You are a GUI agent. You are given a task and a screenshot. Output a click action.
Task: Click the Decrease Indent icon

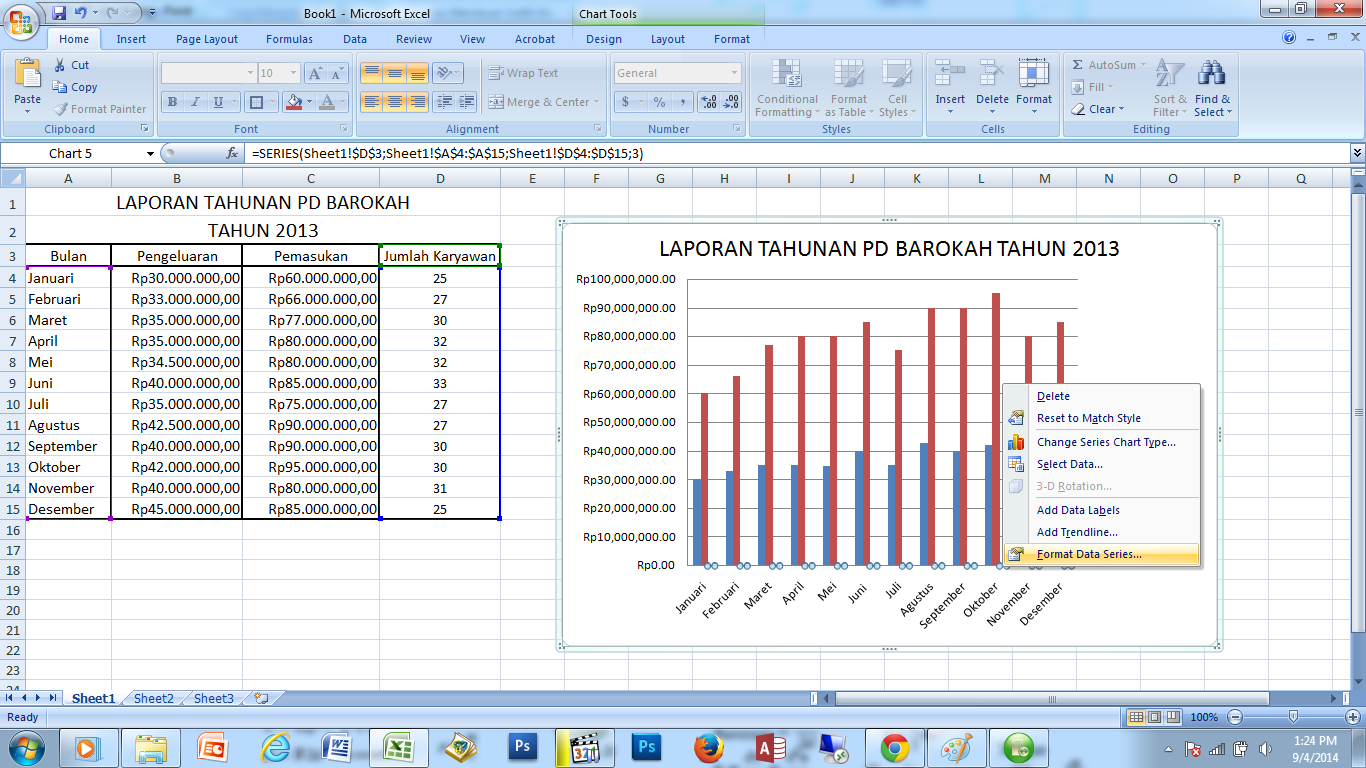click(444, 102)
